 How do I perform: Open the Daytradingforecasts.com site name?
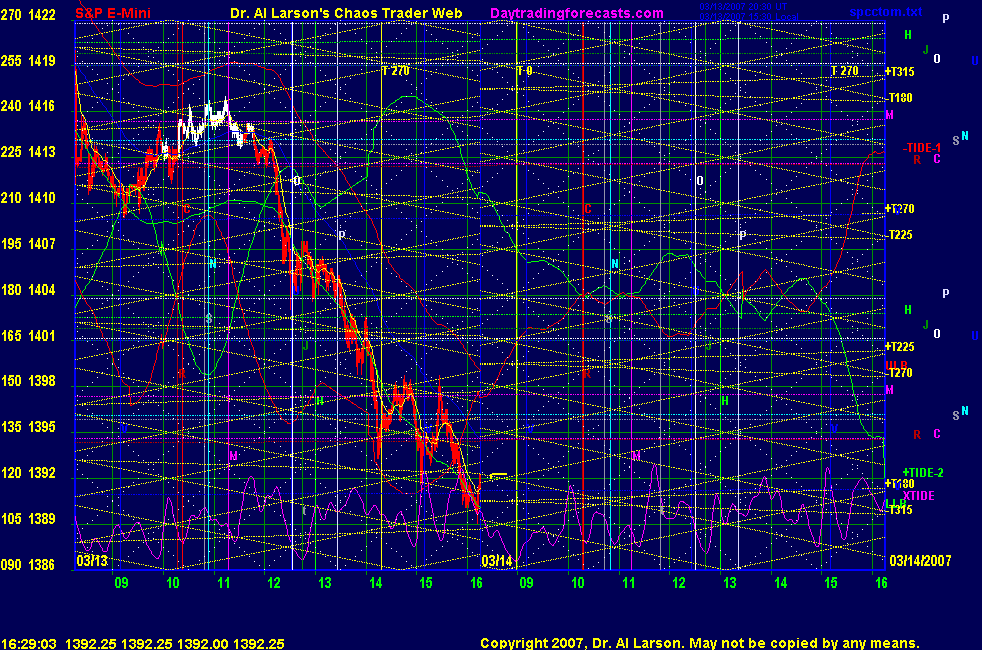(x=577, y=13)
